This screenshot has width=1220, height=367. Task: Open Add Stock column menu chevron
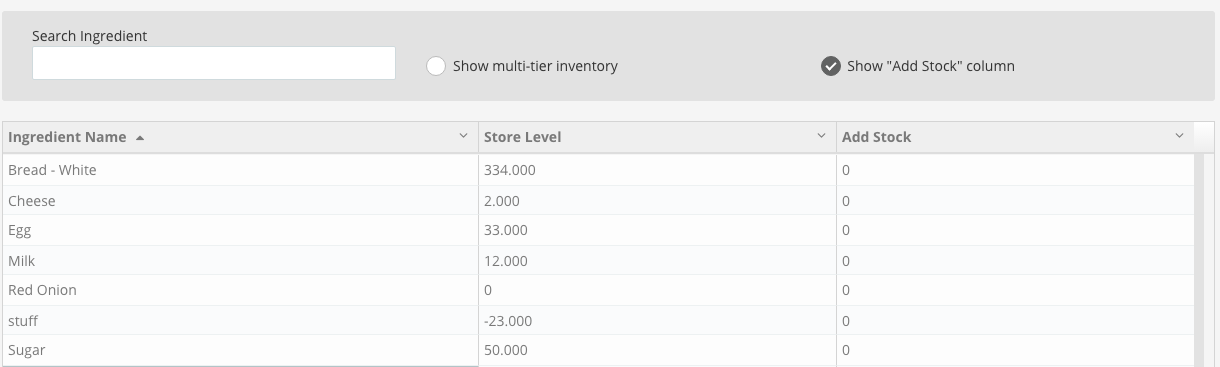pyautogui.click(x=1180, y=136)
